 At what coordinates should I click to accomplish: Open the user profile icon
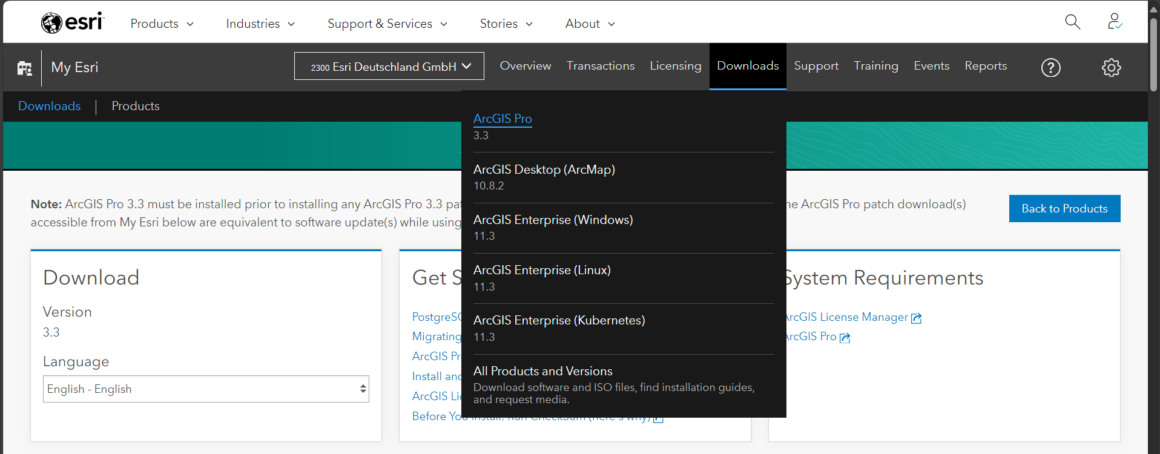[1114, 22]
